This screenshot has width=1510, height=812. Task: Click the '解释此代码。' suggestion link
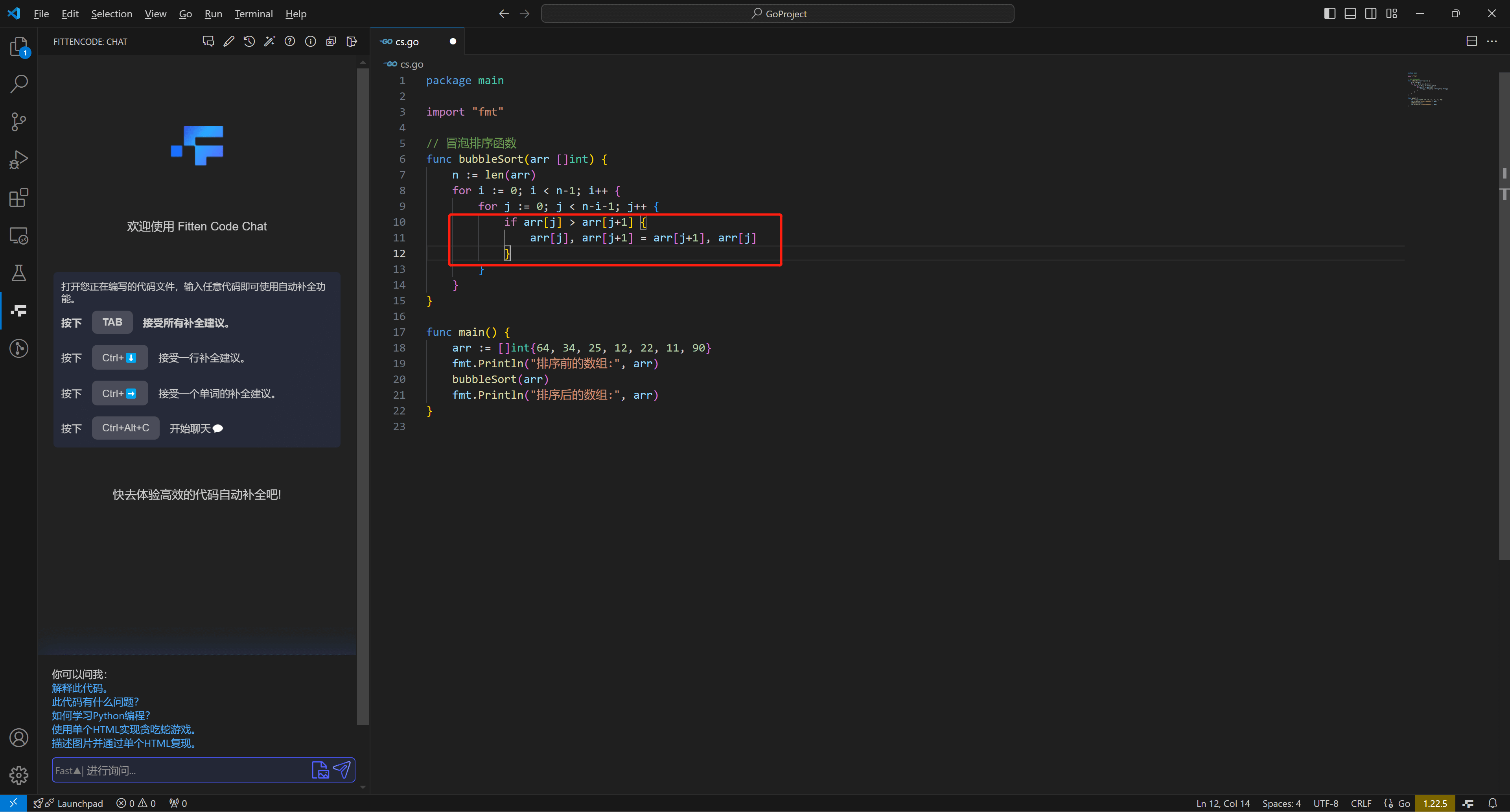tap(80, 688)
